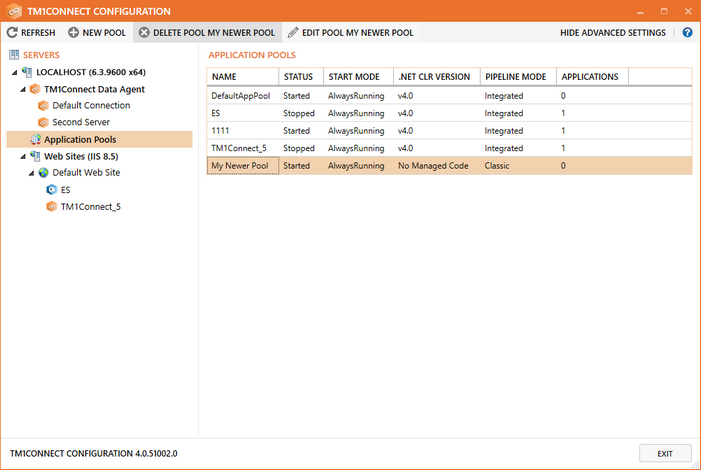Minimize the TM1Connect Configuration window
The height and width of the screenshot is (470, 701).
tap(640, 12)
